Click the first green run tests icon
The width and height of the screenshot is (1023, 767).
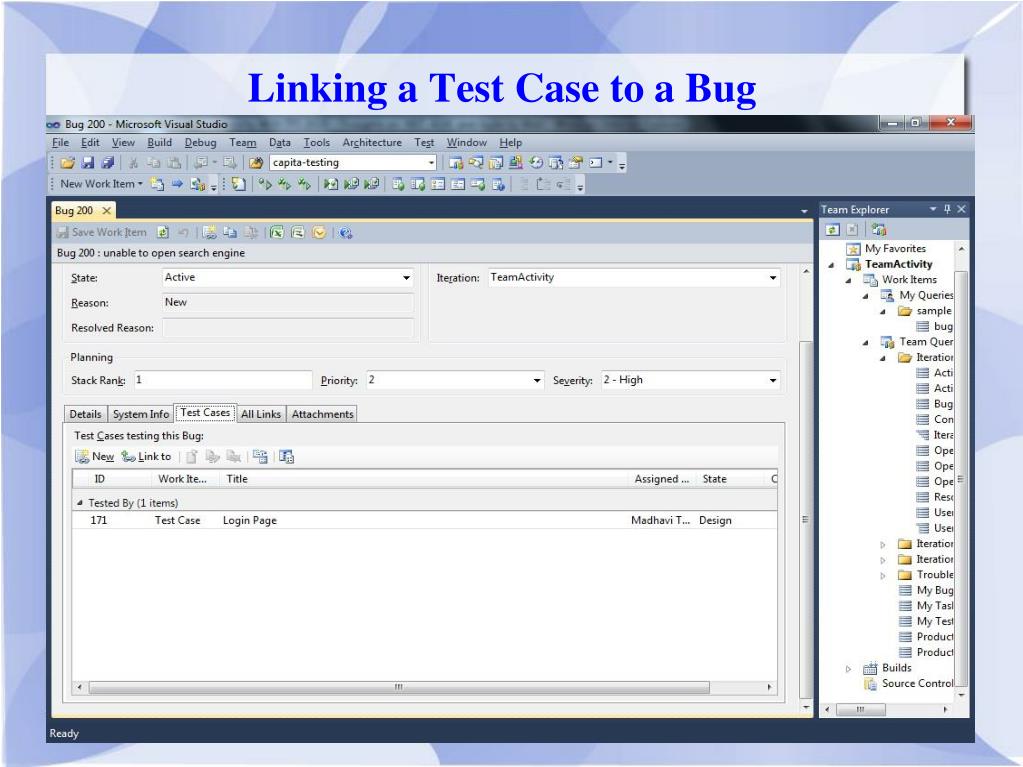coord(264,185)
